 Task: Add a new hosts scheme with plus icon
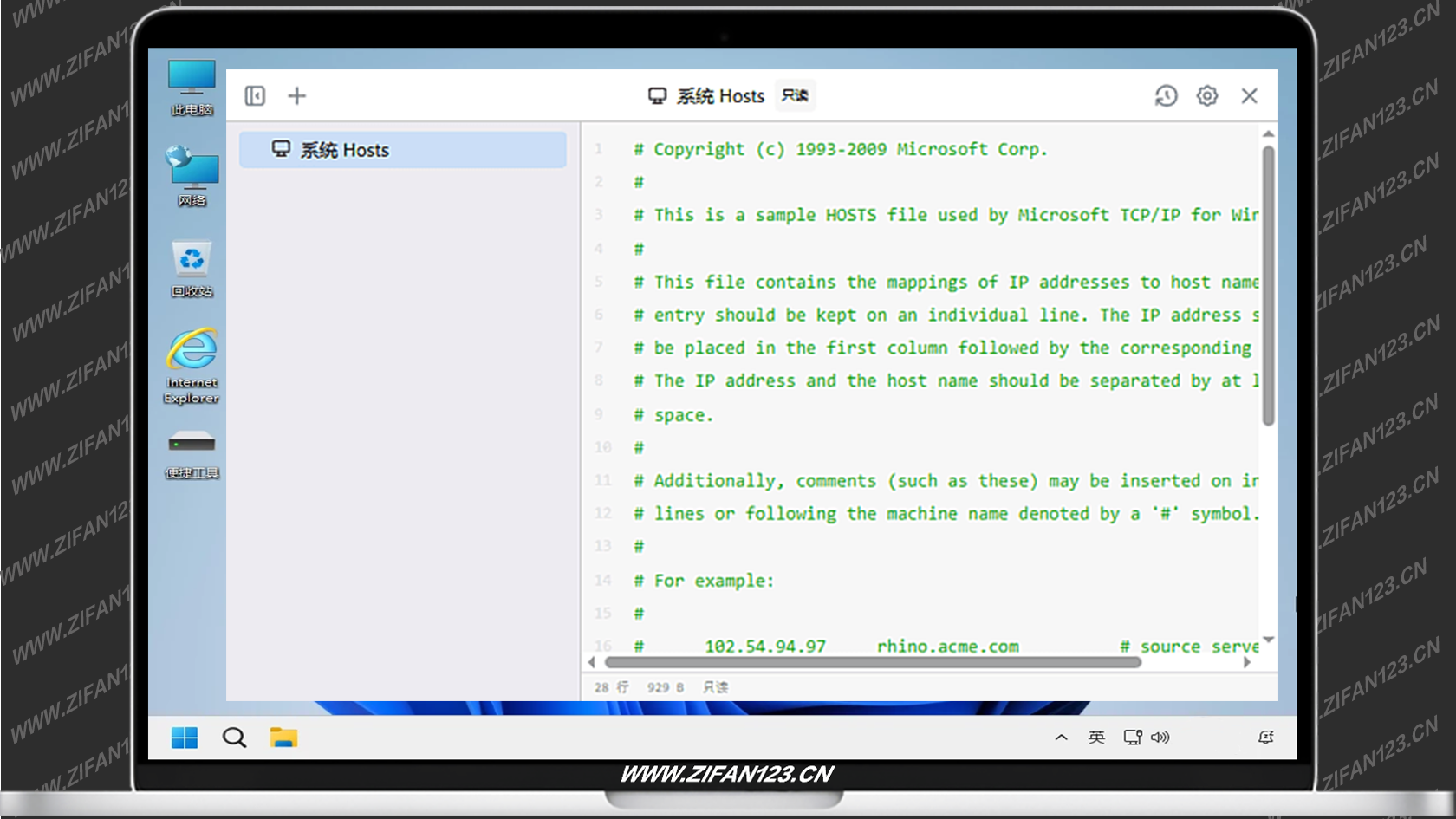pos(296,95)
